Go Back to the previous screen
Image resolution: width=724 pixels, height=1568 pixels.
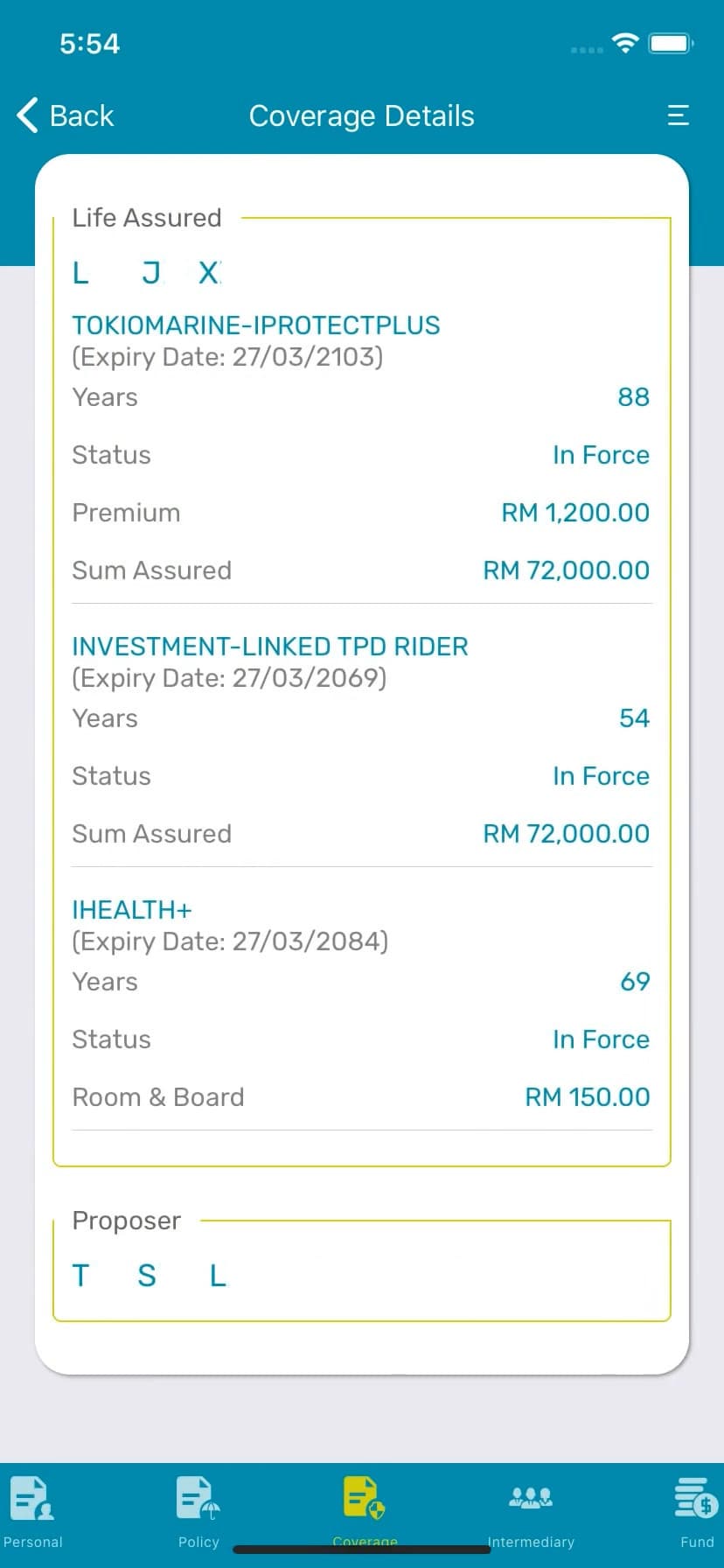point(81,115)
